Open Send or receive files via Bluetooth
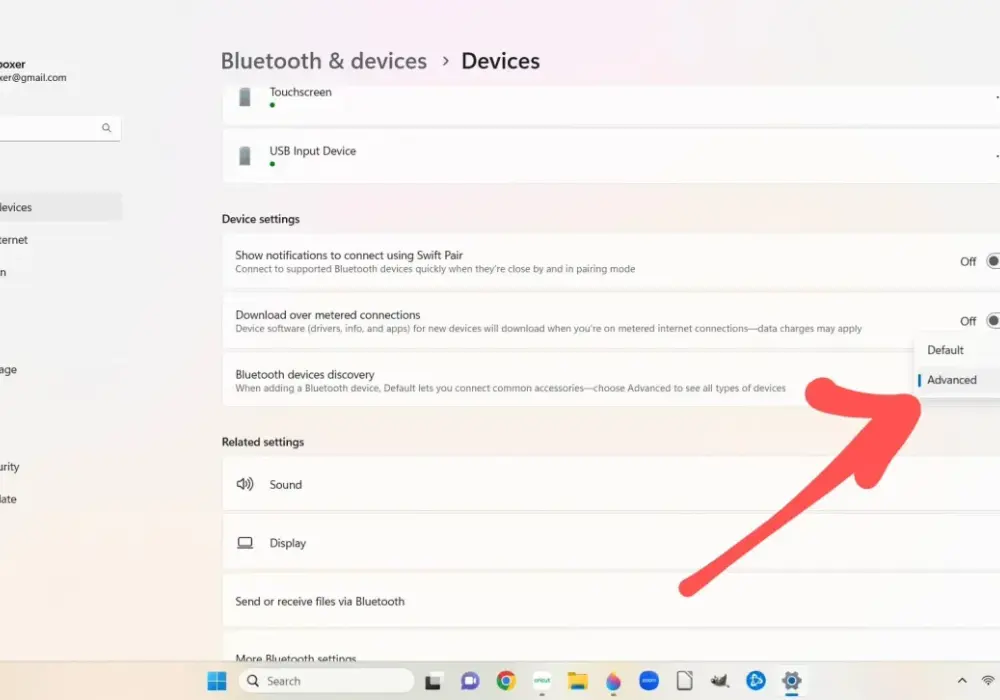 pos(611,601)
